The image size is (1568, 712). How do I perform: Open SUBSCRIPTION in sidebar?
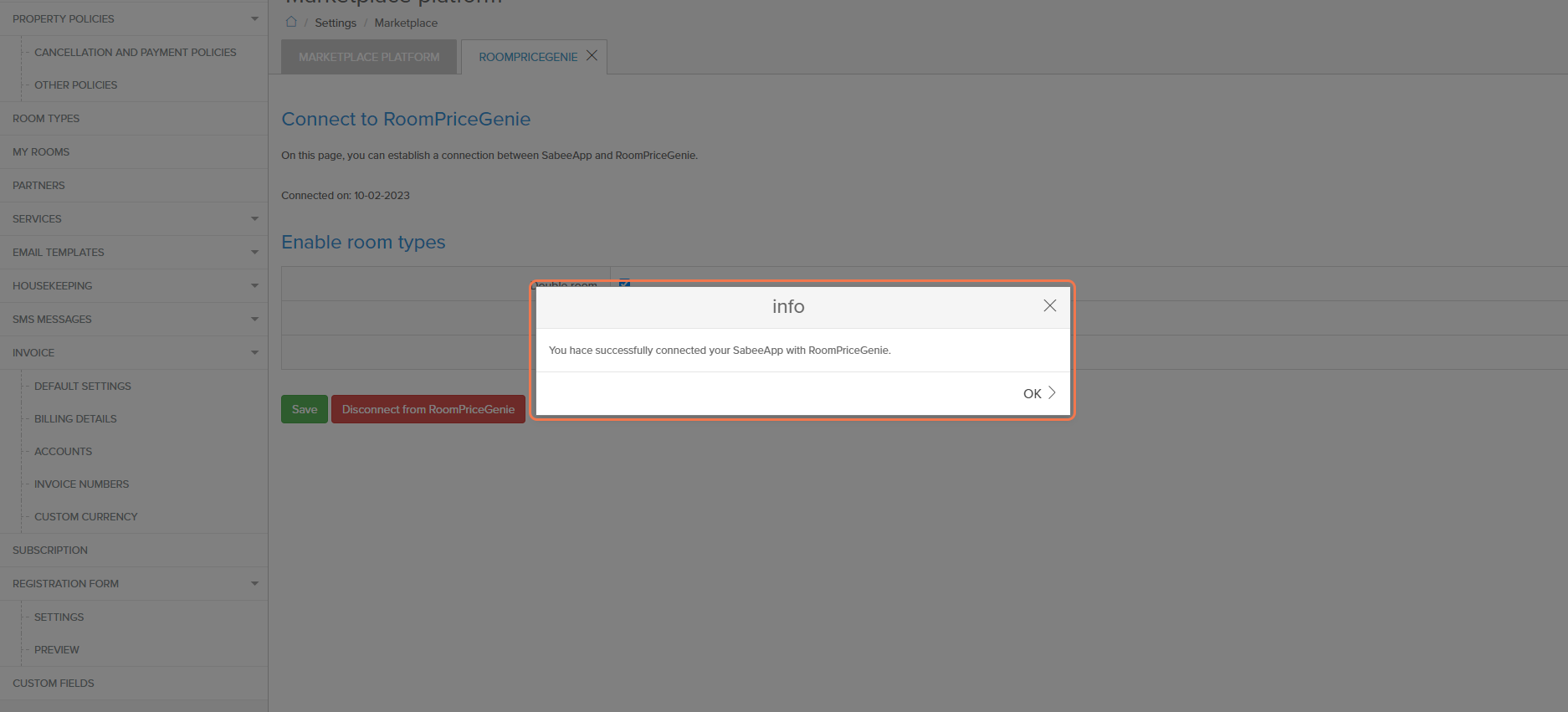(x=50, y=550)
